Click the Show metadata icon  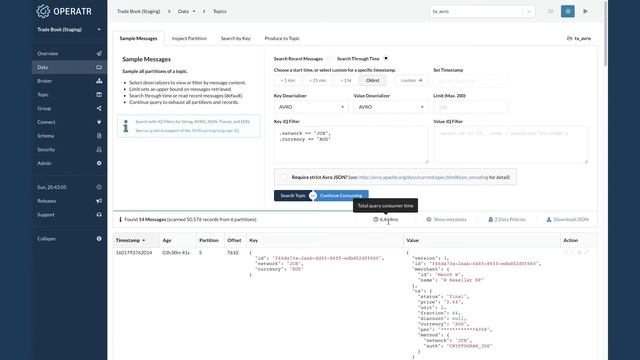[x=429, y=220]
